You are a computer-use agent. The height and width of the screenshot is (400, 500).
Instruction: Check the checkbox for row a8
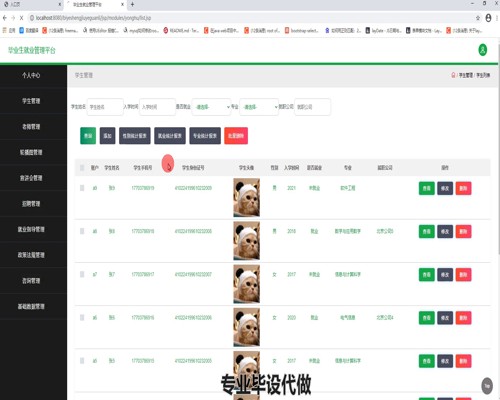tap(82, 231)
